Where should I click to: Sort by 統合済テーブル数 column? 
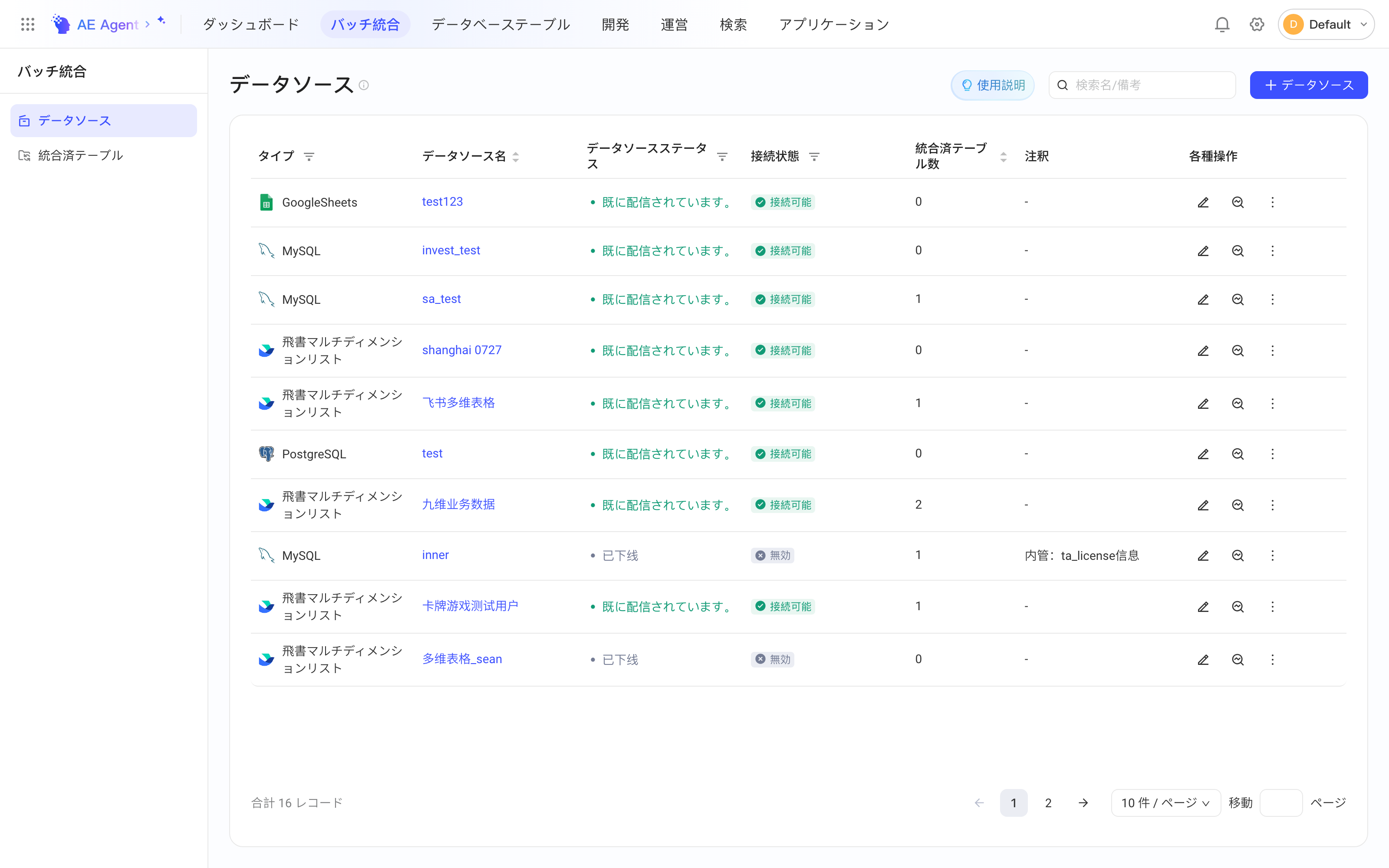pos(1003,157)
